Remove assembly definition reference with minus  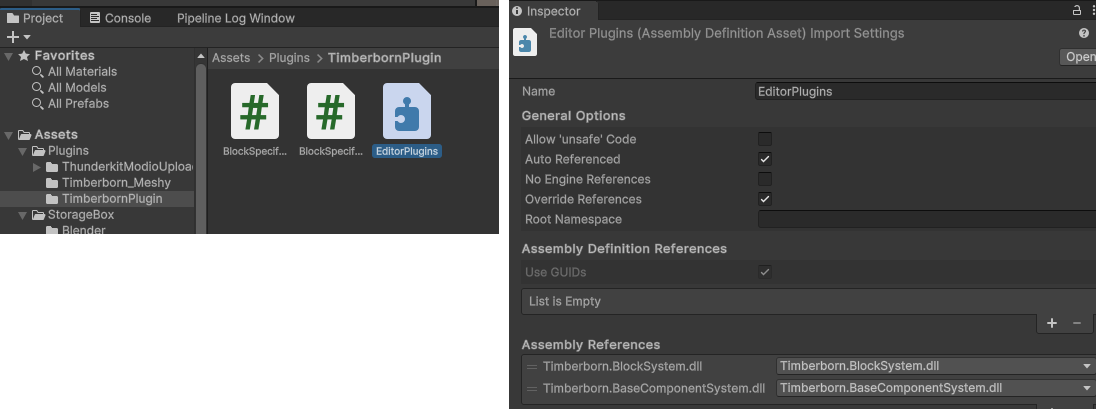(1077, 323)
